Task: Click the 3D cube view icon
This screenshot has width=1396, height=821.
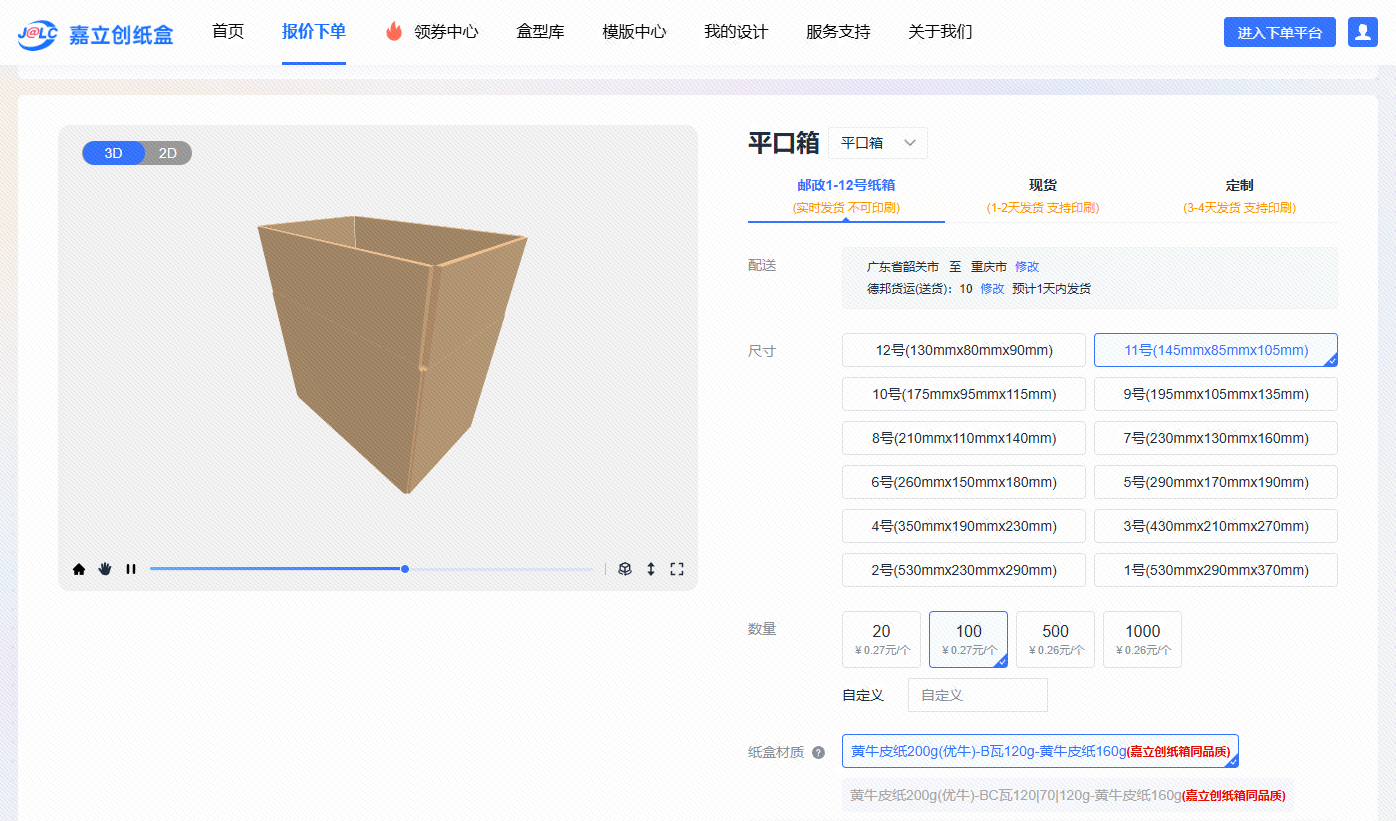Action: coord(625,569)
